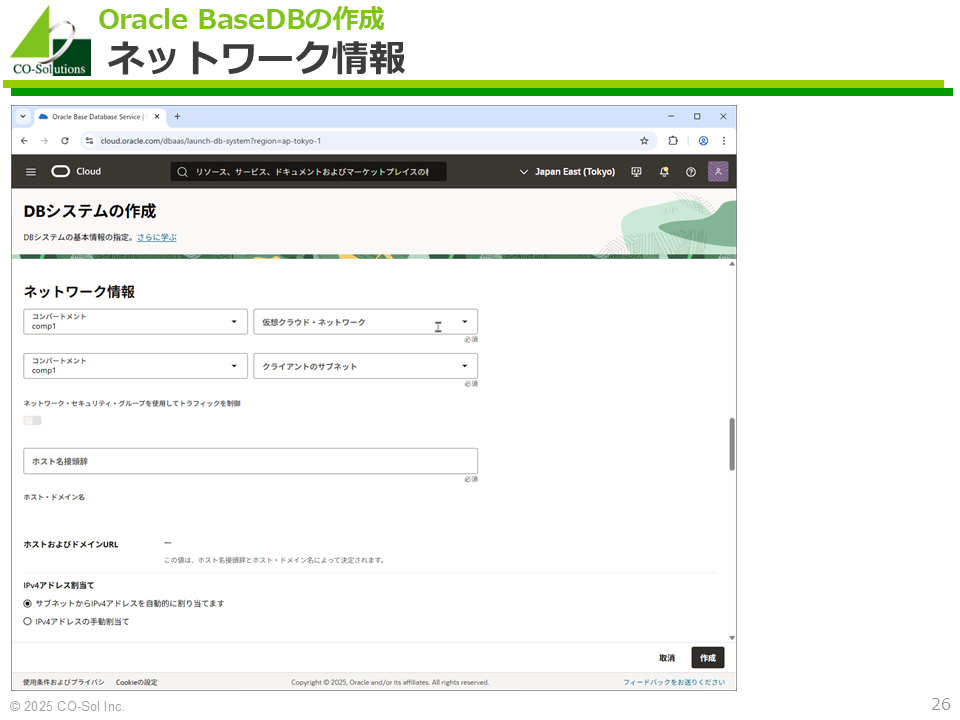Click the ホスト・ドメイン名 label
This screenshot has height=720, width=960.
pyautogui.click(x=54, y=497)
